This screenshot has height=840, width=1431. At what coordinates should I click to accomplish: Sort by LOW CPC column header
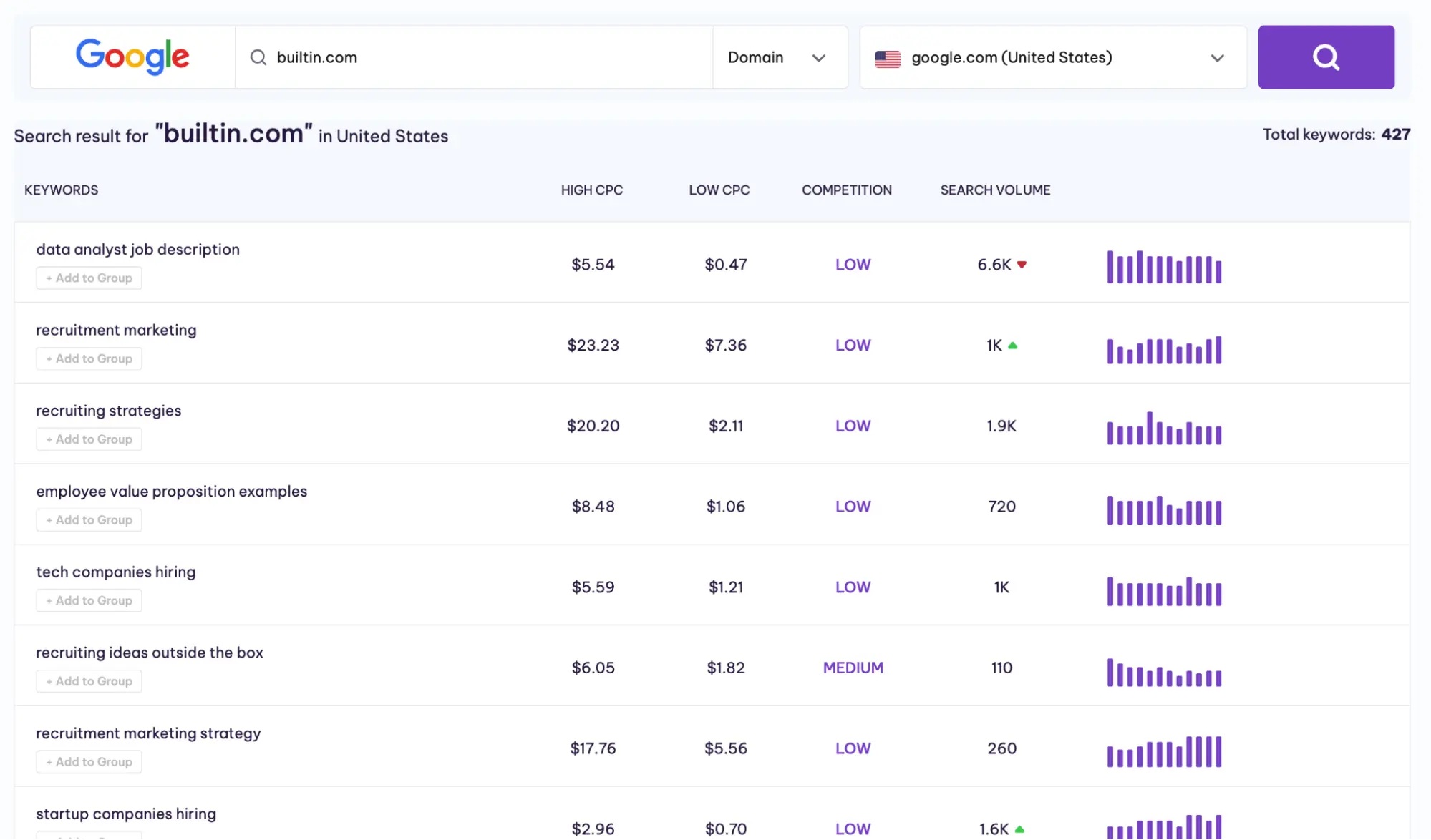coord(719,190)
